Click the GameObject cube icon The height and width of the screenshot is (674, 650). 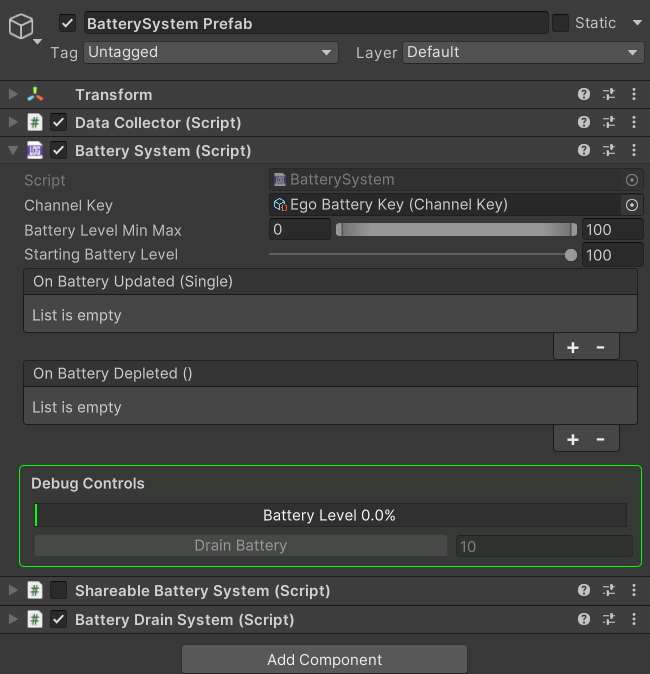coord(21,26)
